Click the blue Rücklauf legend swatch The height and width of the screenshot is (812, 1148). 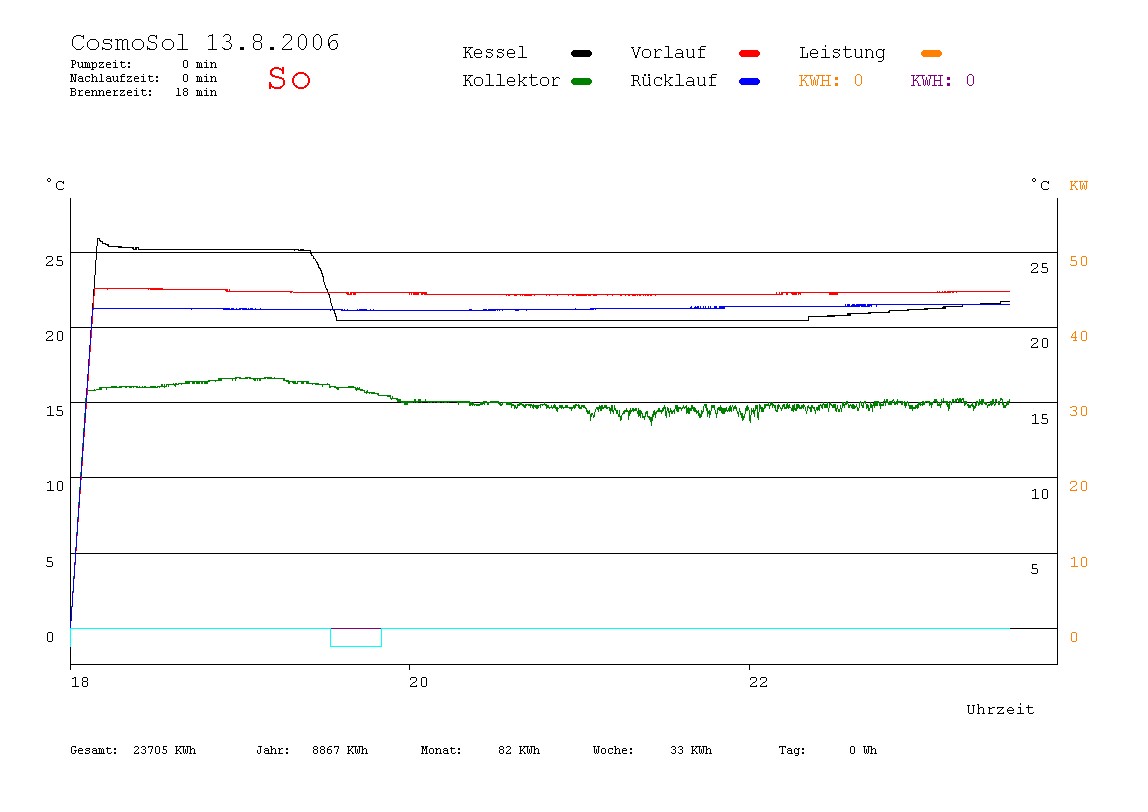pyautogui.click(x=750, y=81)
